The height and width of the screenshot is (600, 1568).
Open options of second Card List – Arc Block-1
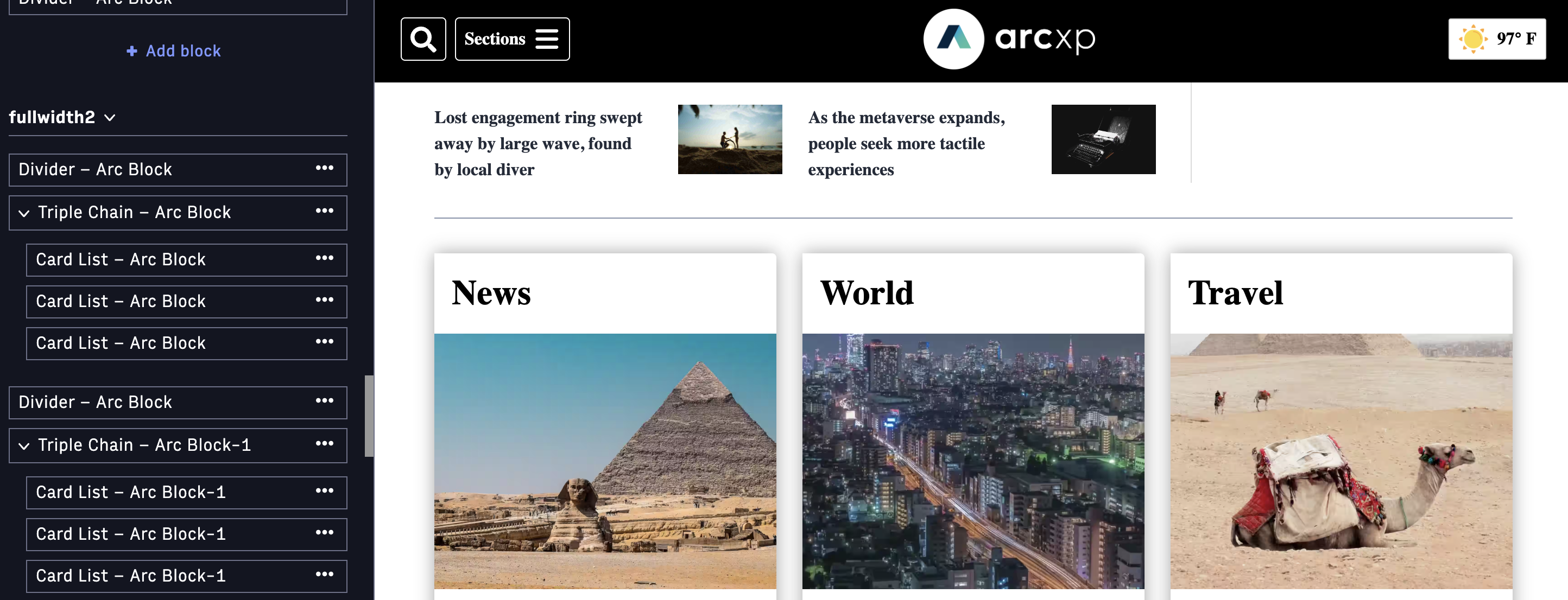tap(325, 533)
